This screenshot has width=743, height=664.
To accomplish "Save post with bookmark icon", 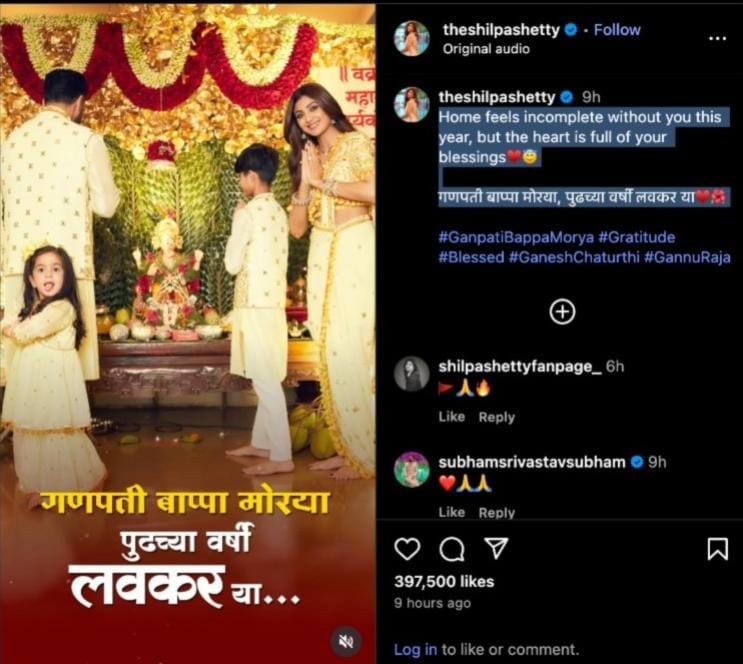I will [717, 548].
